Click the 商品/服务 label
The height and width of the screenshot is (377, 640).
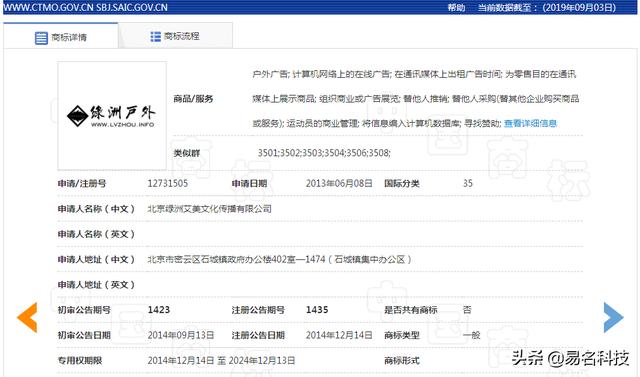[x=193, y=99]
